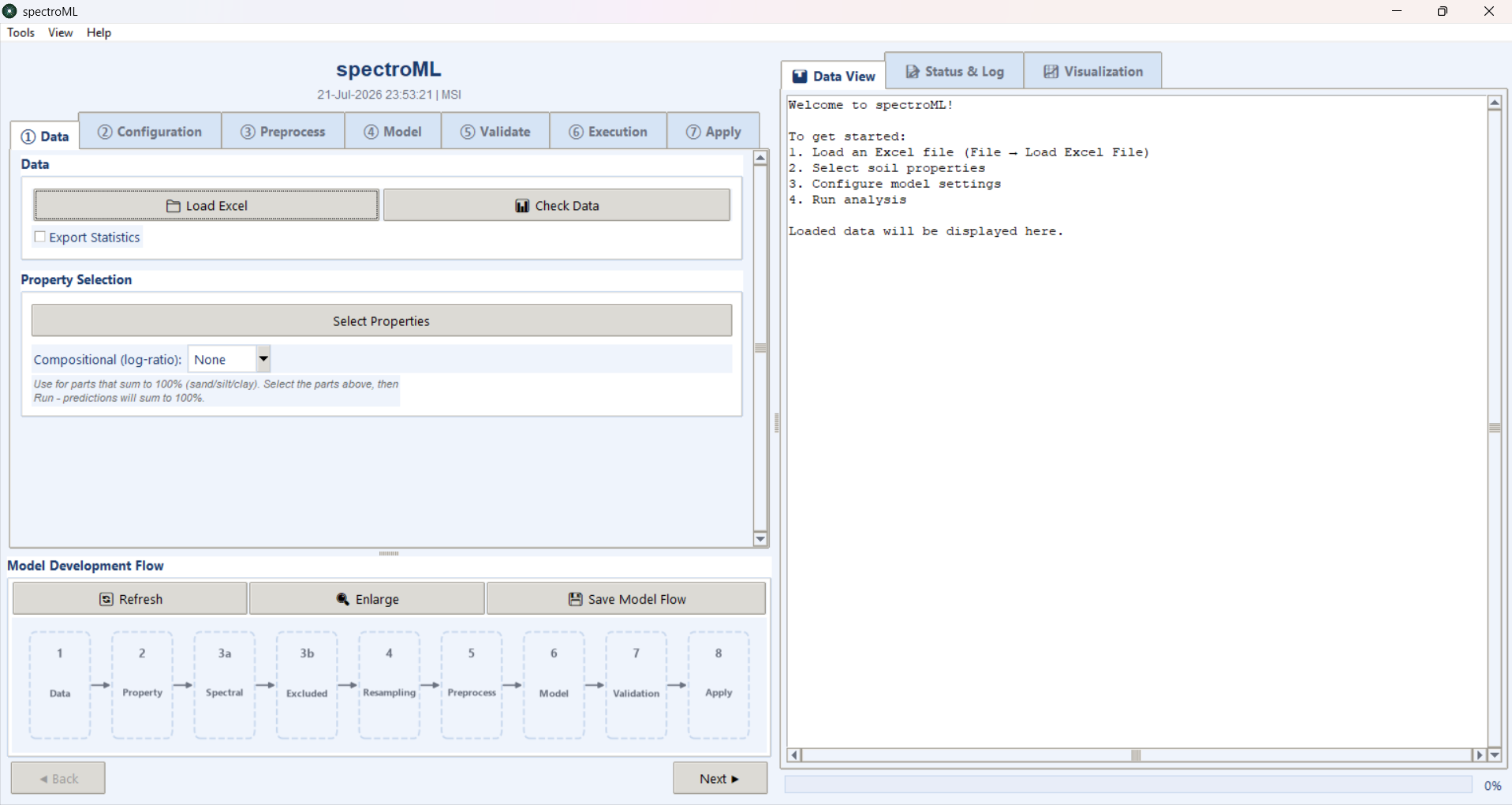Click the date-time text '21-Jul-2026 23:53:21 | MSI'
1512x805 pixels.
pyautogui.click(x=389, y=95)
